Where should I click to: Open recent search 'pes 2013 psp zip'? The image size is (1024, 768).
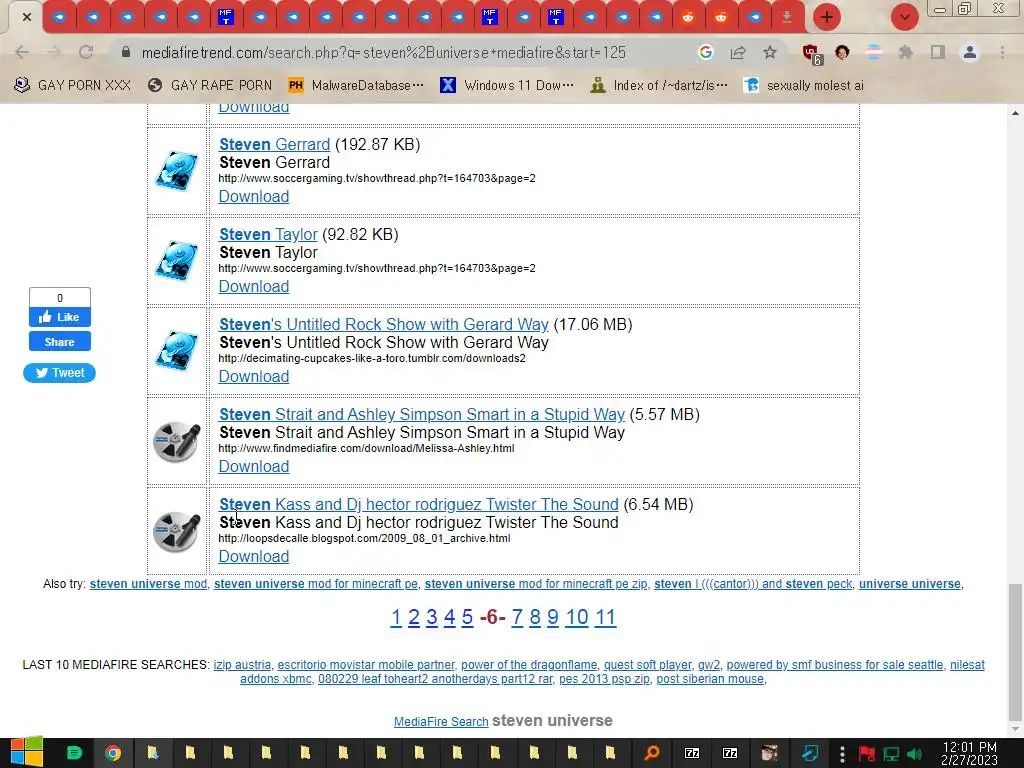[x=604, y=679]
